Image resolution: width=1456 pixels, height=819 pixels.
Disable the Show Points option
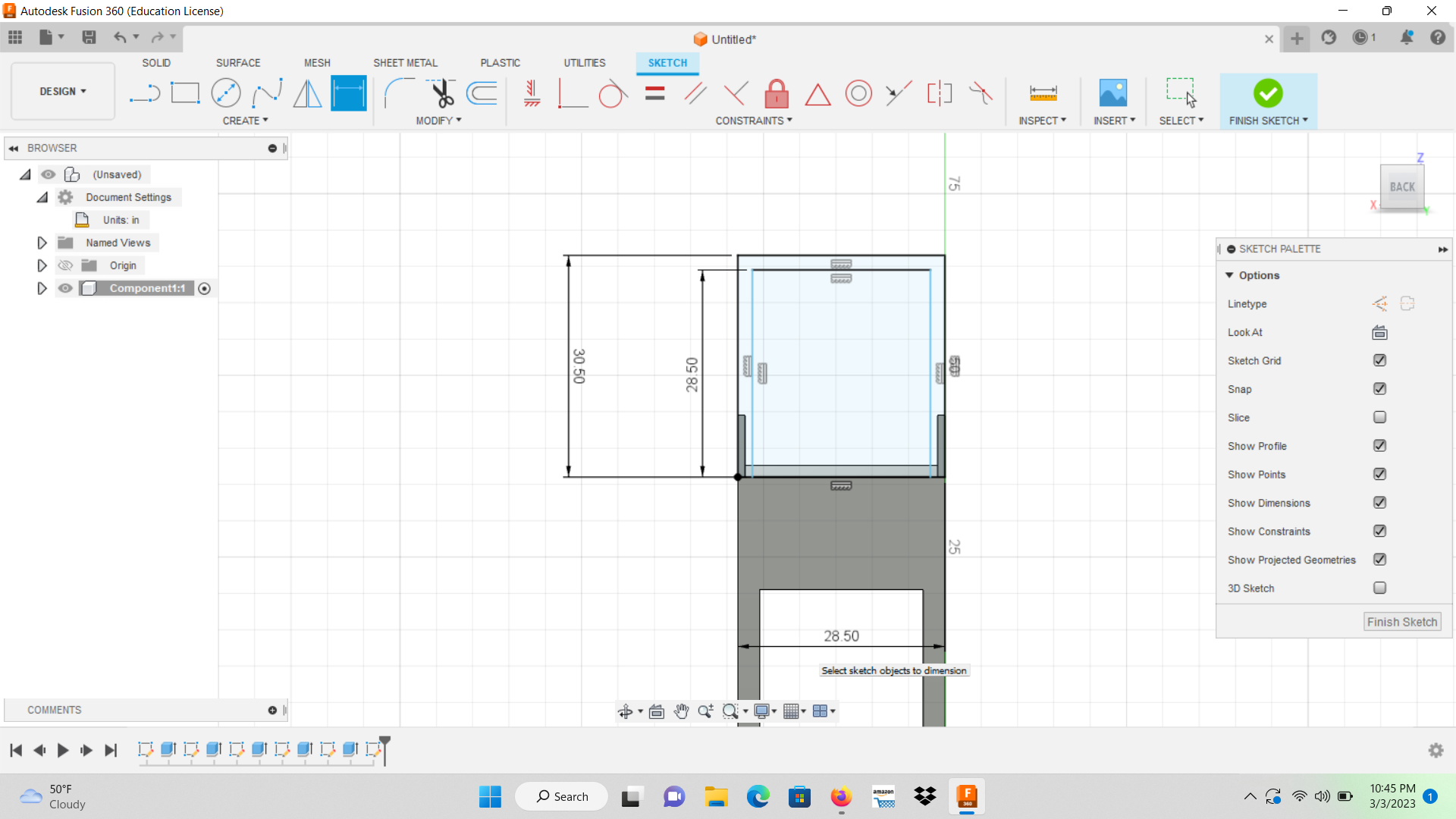[1379, 474]
